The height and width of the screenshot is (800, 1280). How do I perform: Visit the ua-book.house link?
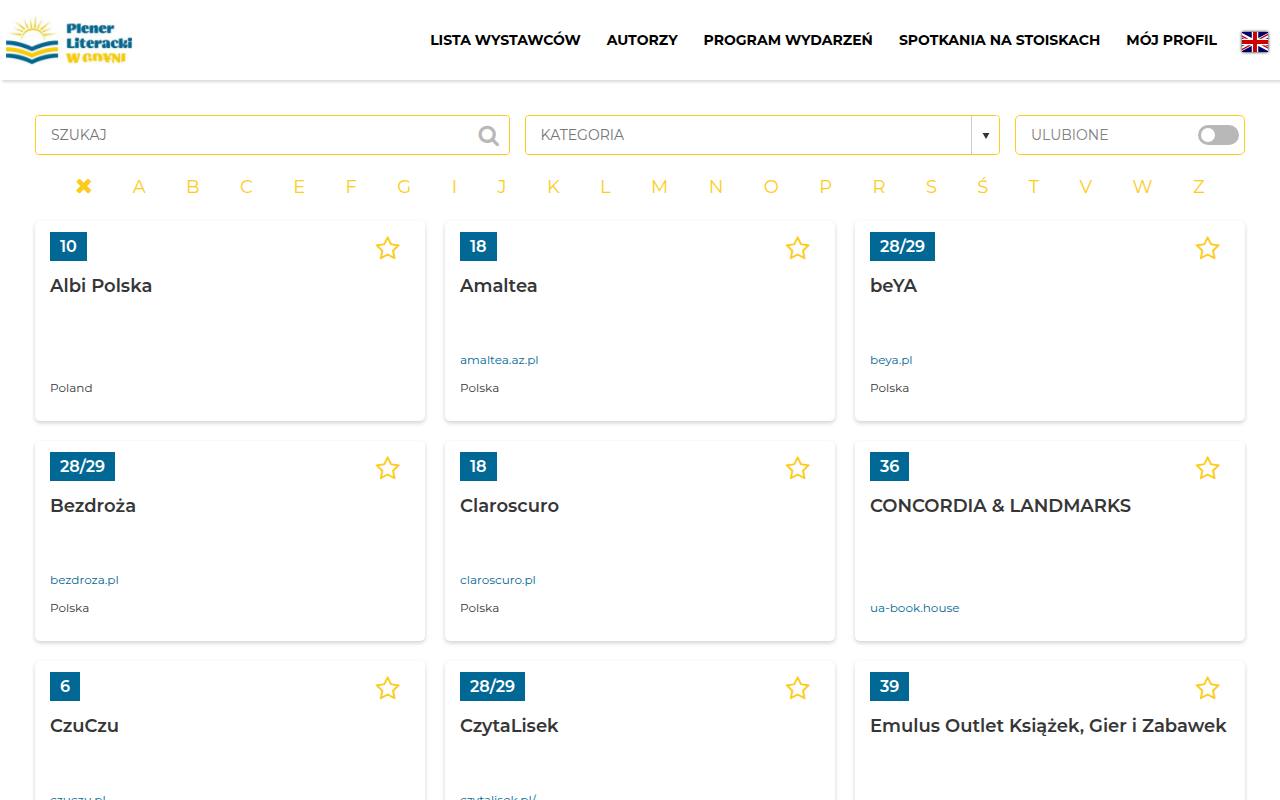point(915,608)
